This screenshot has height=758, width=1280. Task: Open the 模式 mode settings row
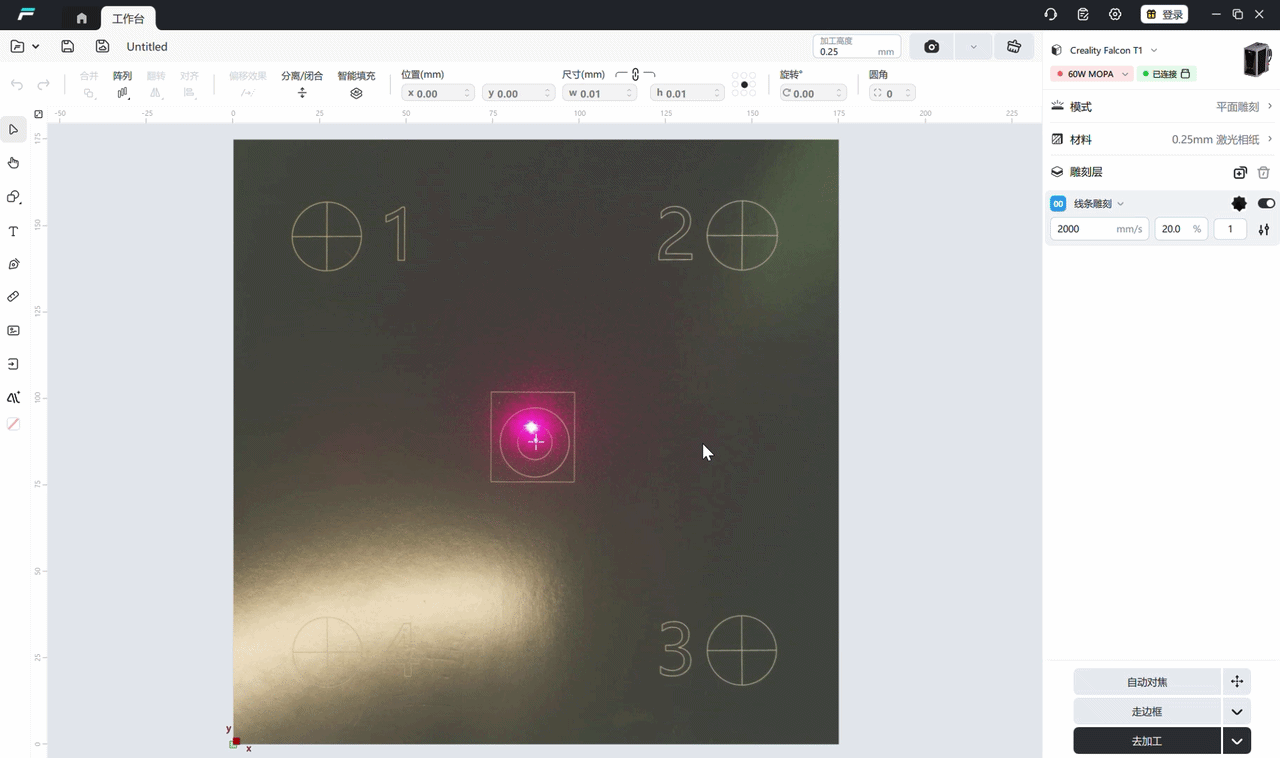pyautogui.click(x=1161, y=106)
